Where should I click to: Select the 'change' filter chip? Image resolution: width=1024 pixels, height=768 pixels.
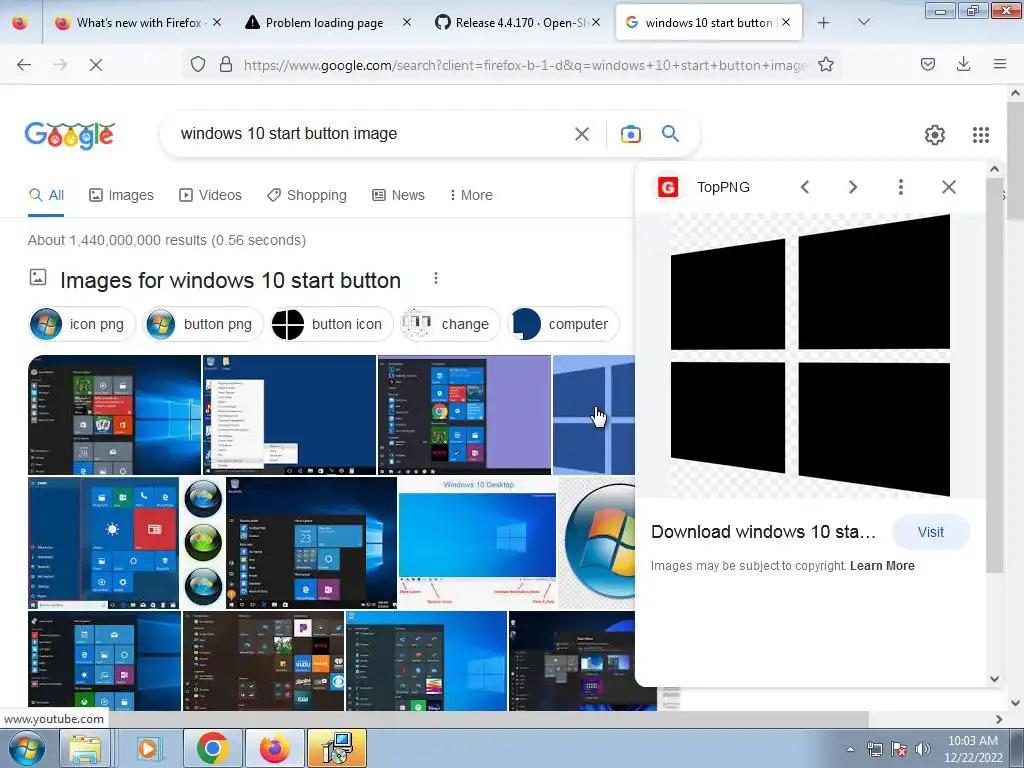tap(450, 324)
